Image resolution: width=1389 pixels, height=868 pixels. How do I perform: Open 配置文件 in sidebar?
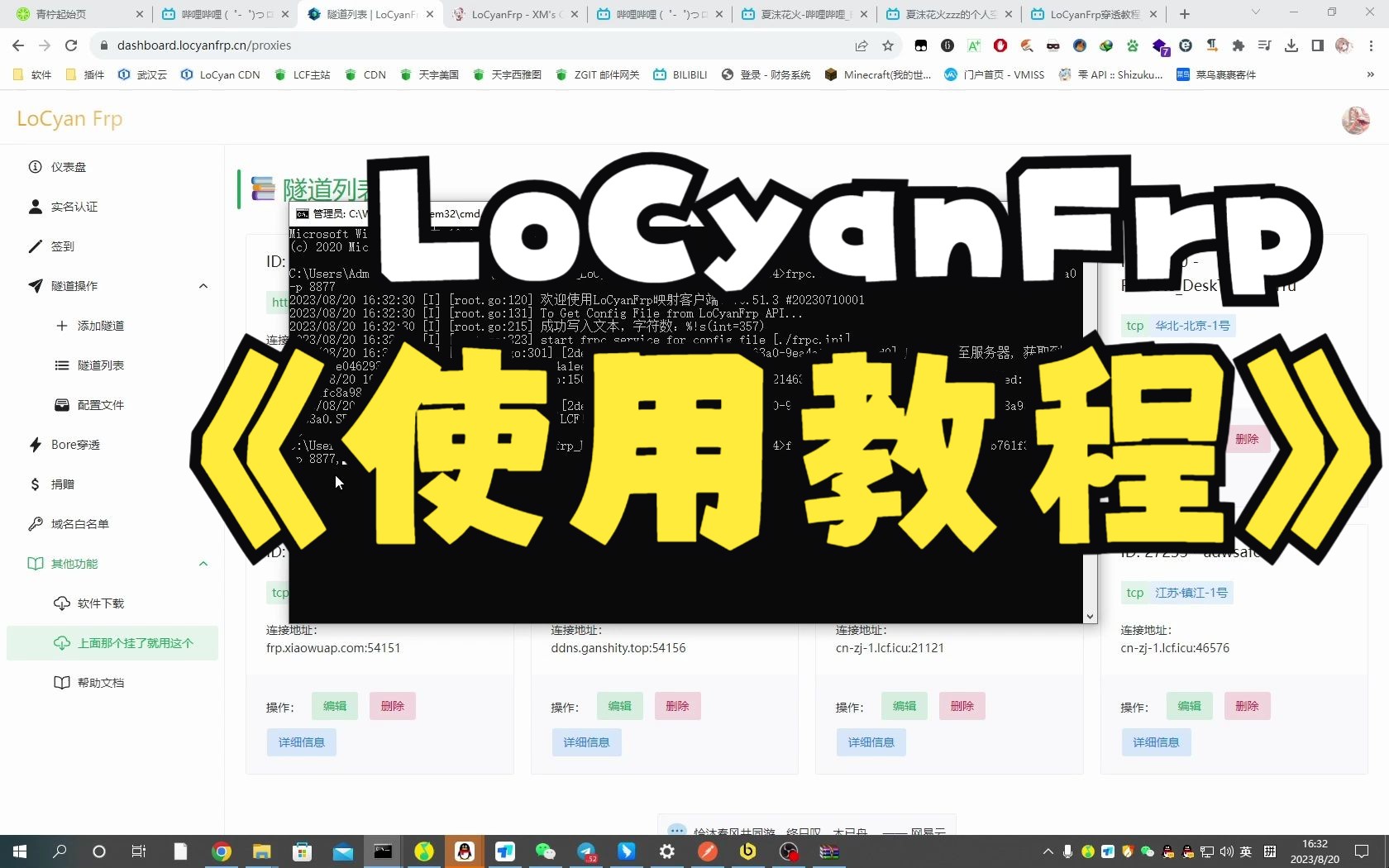point(100,405)
